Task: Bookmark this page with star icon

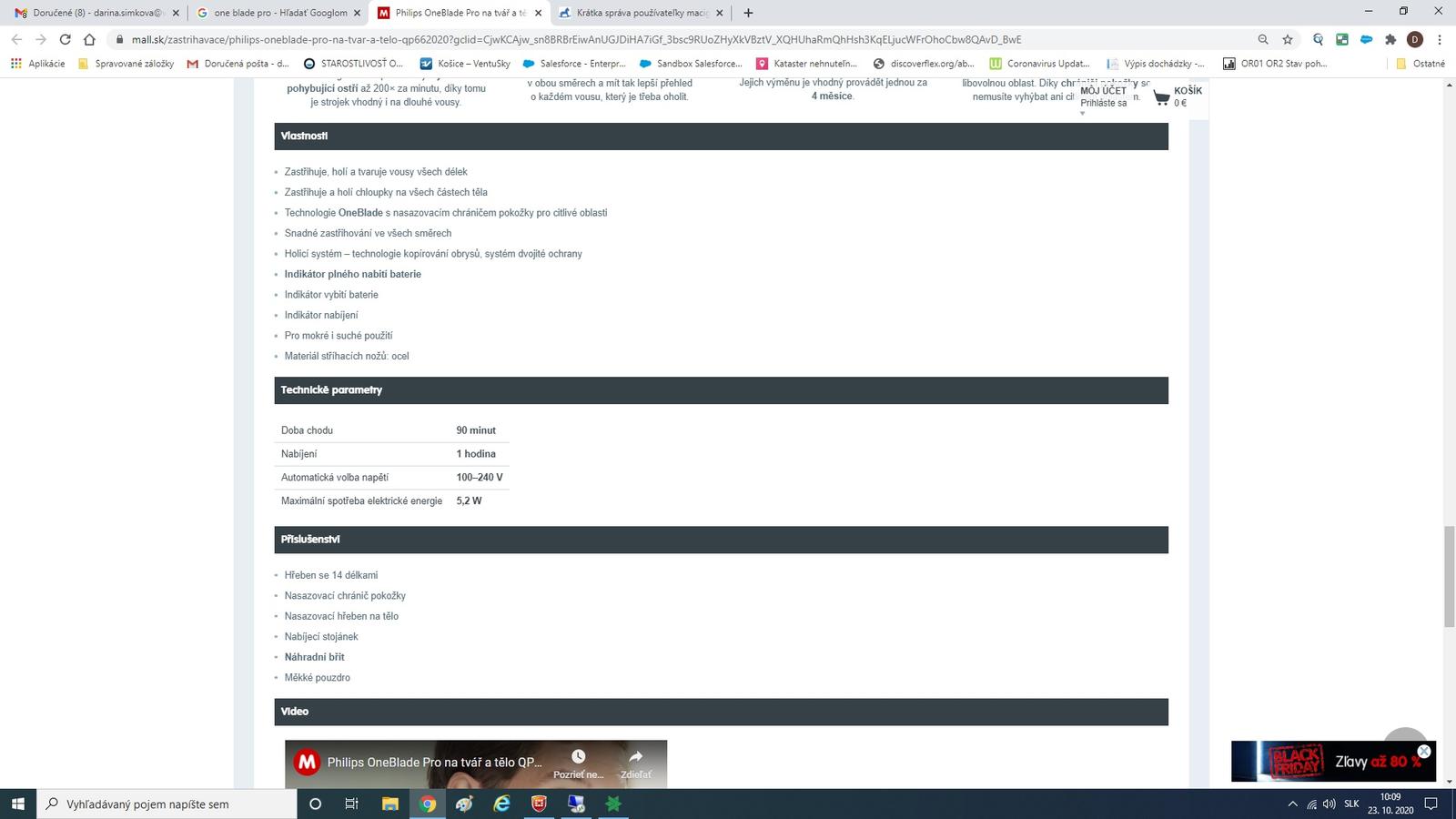Action: point(1288,39)
